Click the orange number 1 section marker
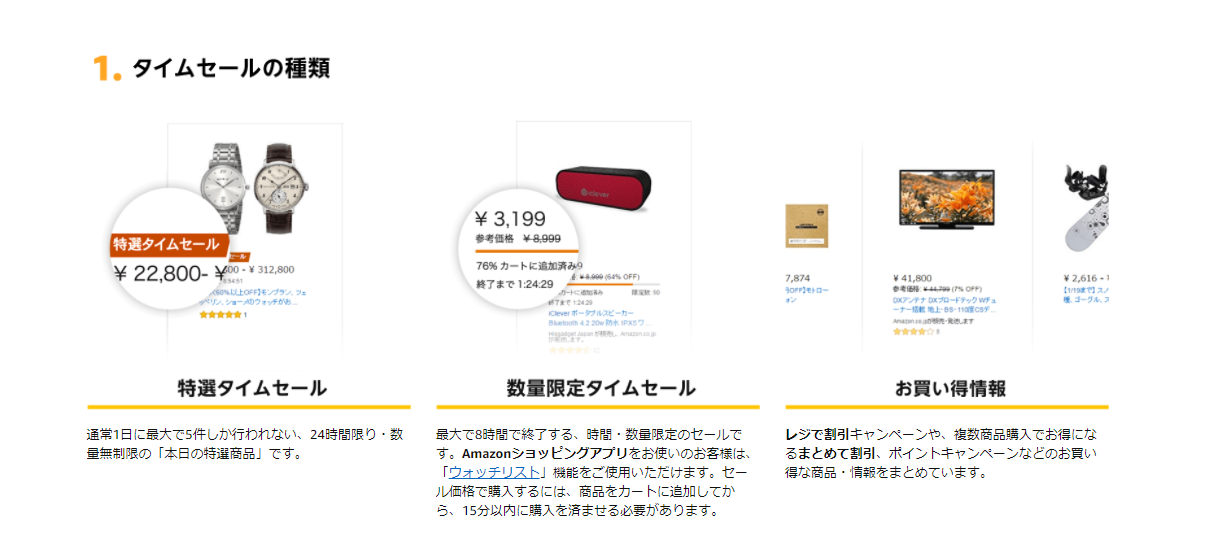1230x540 pixels. tap(106, 69)
